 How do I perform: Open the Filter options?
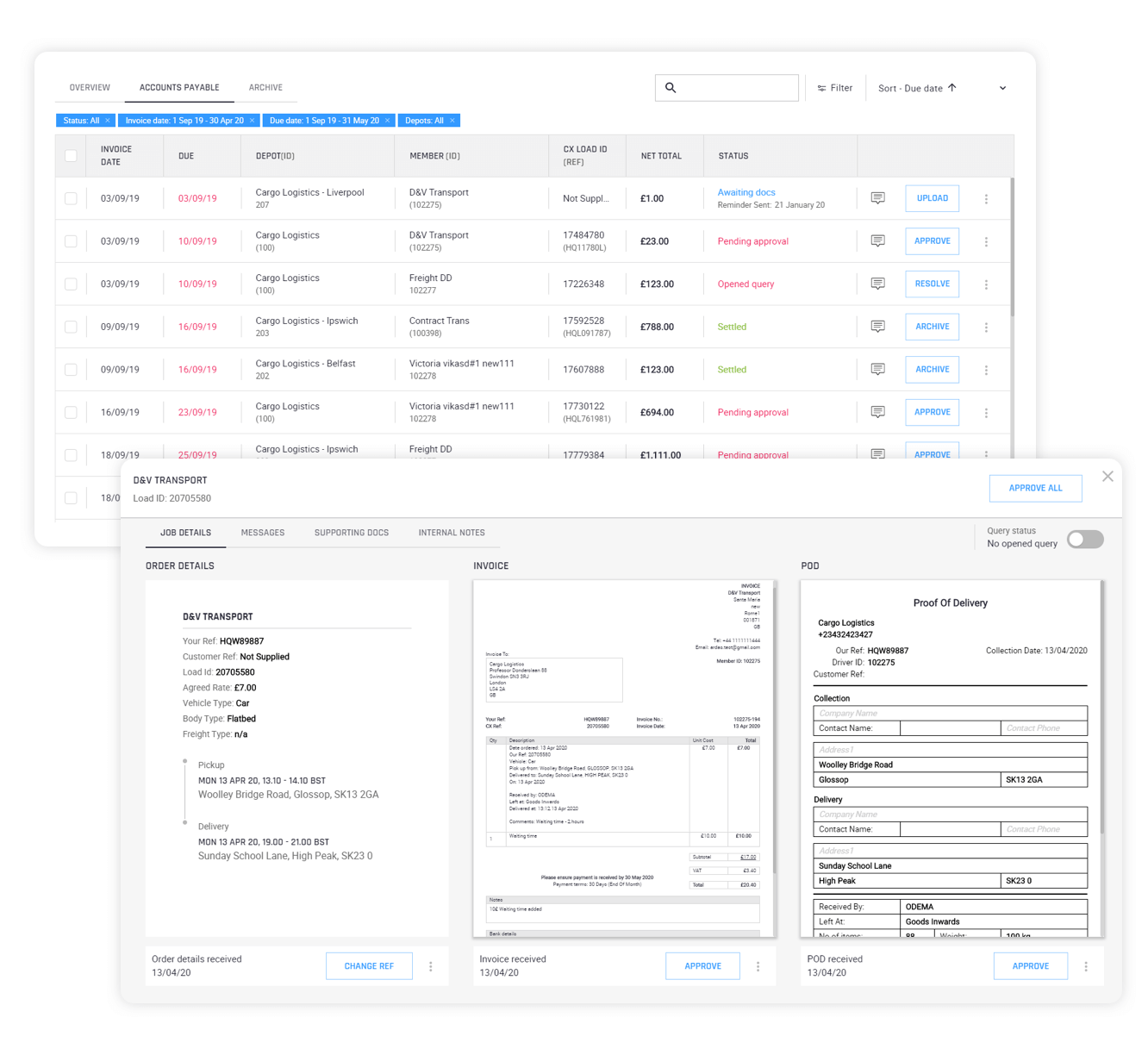tap(834, 88)
